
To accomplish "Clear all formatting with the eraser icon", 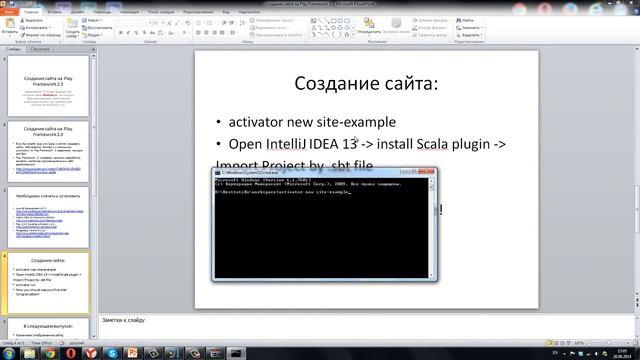I will click(187, 23).
